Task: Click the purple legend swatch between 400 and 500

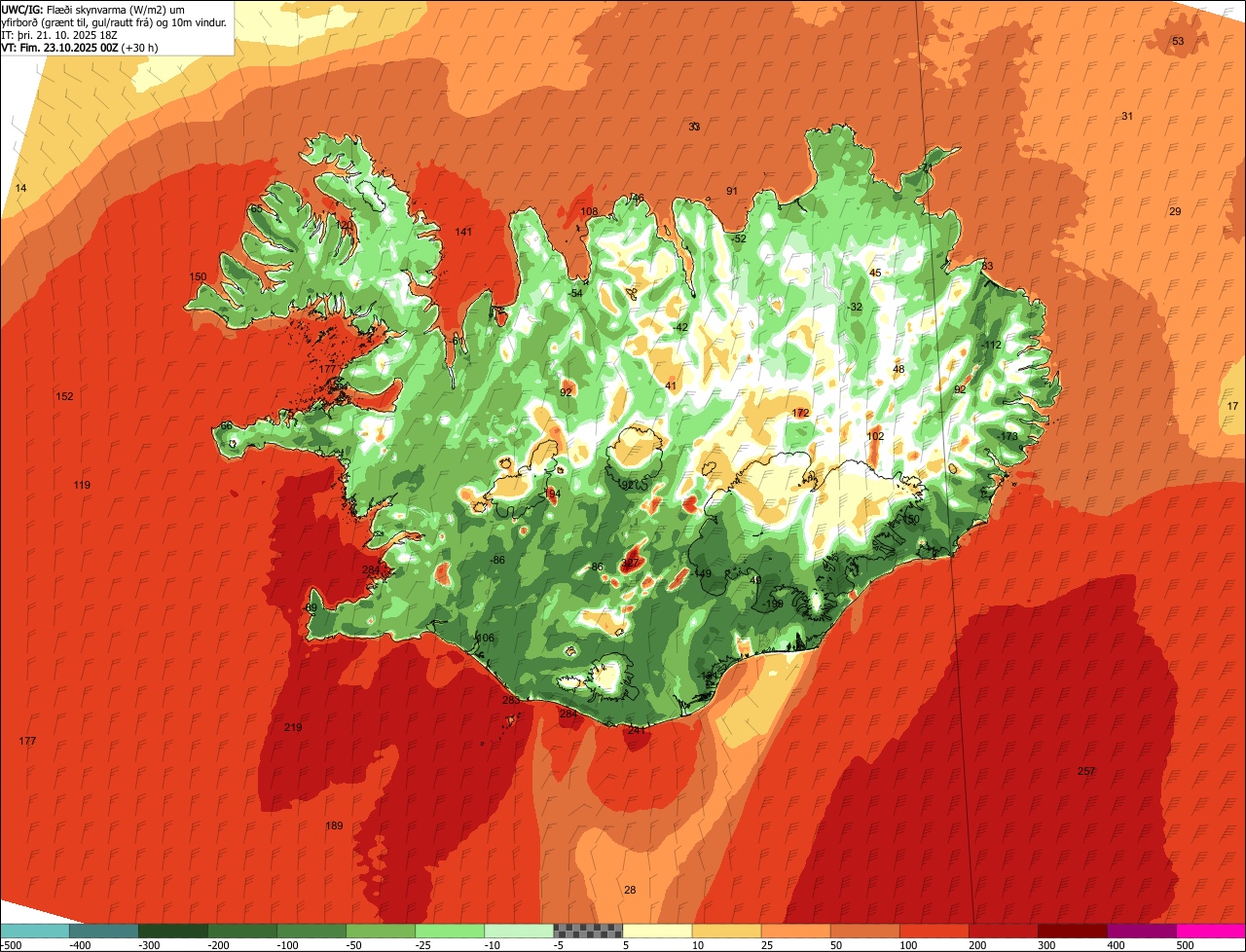Action: pos(1142,931)
